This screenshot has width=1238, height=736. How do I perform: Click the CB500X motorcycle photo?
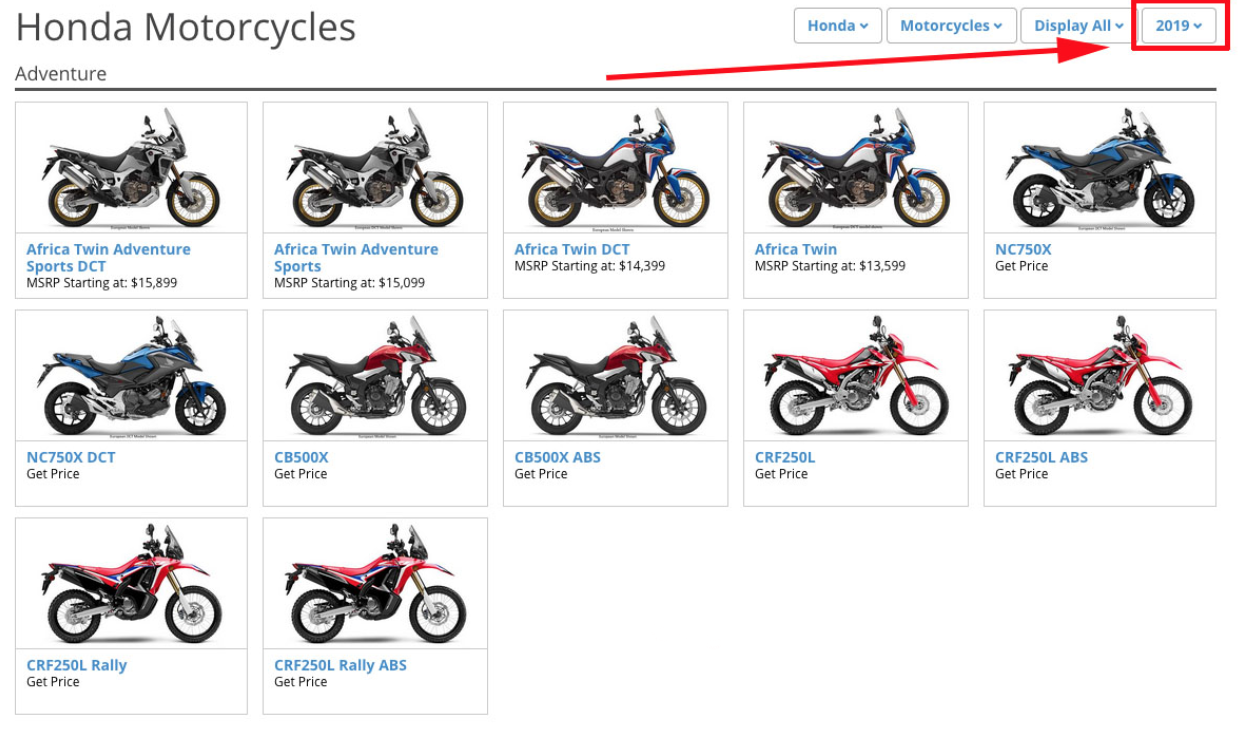[375, 376]
